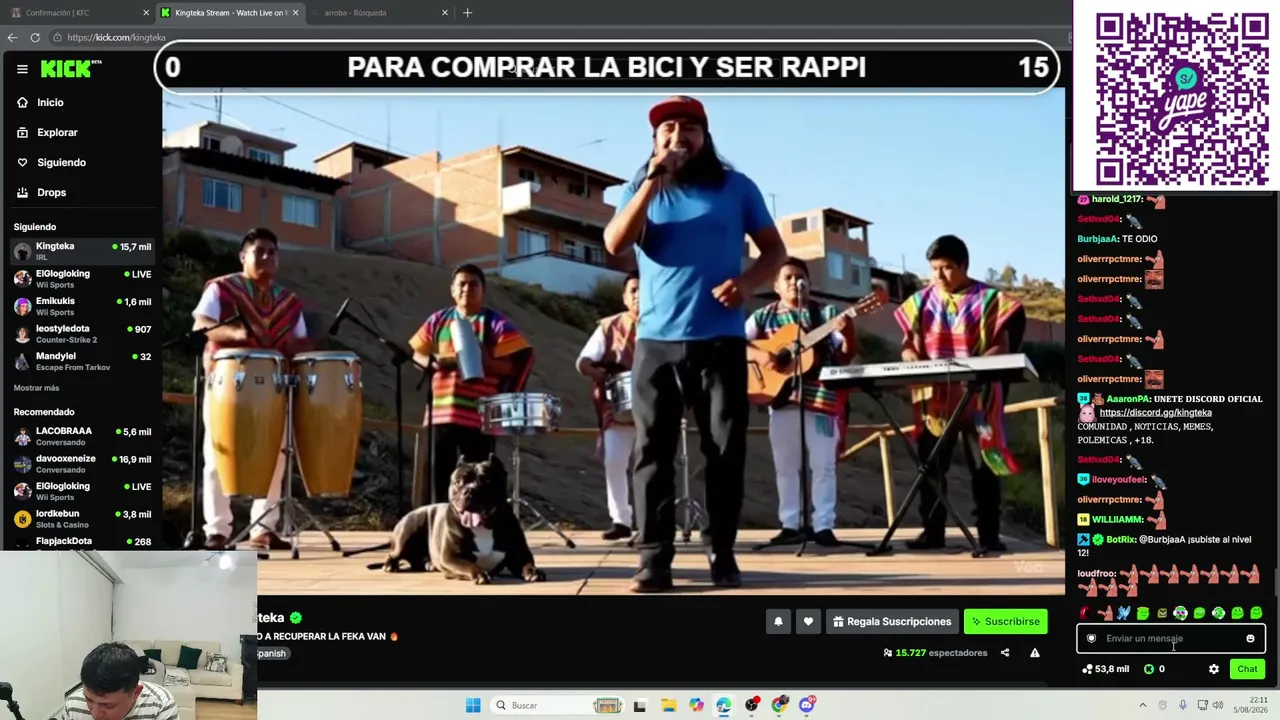Viewport: 1280px width, 720px height.
Task: Send the message with Chat button
Action: pos(1247,669)
